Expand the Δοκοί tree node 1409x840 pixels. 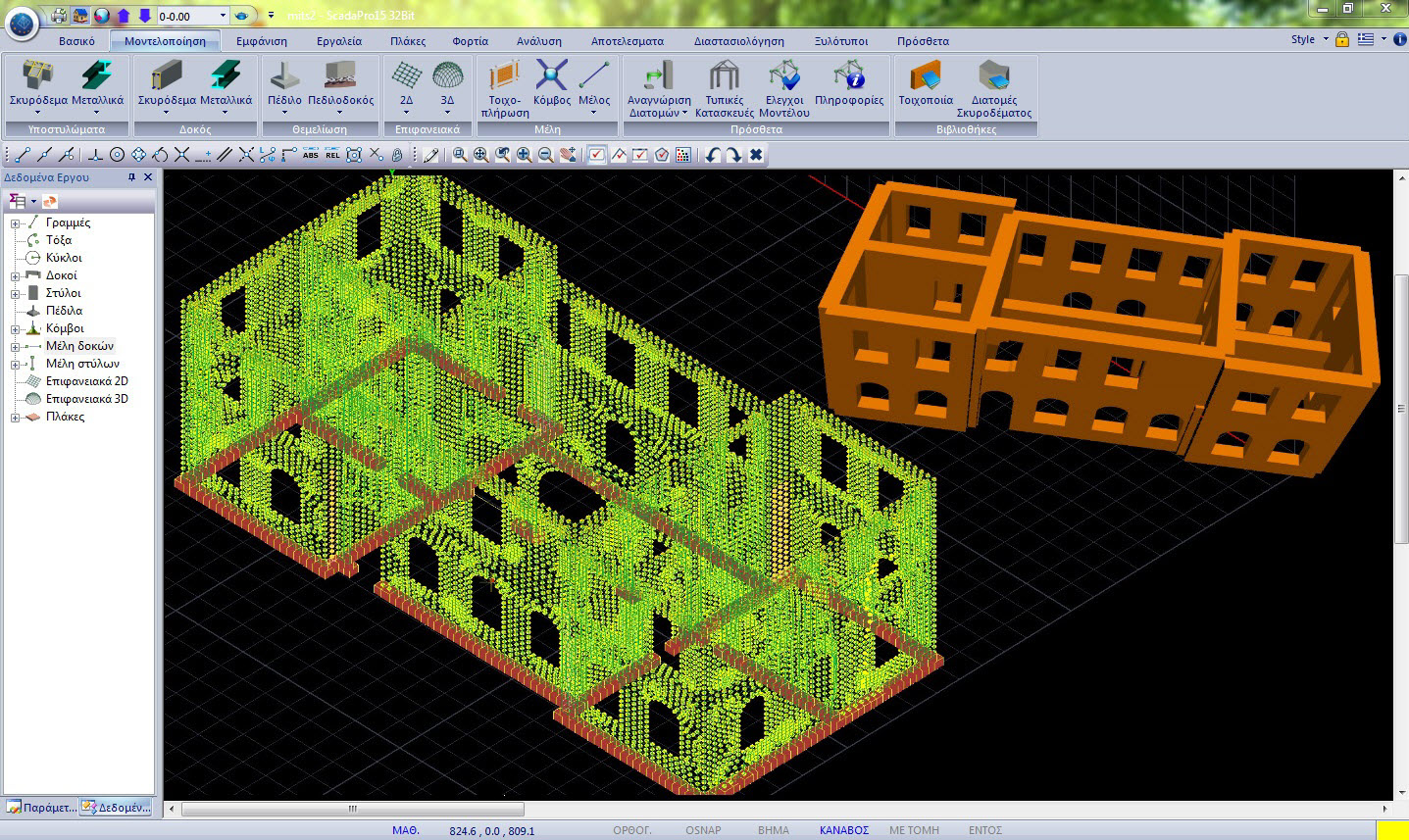click(x=16, y=276)
